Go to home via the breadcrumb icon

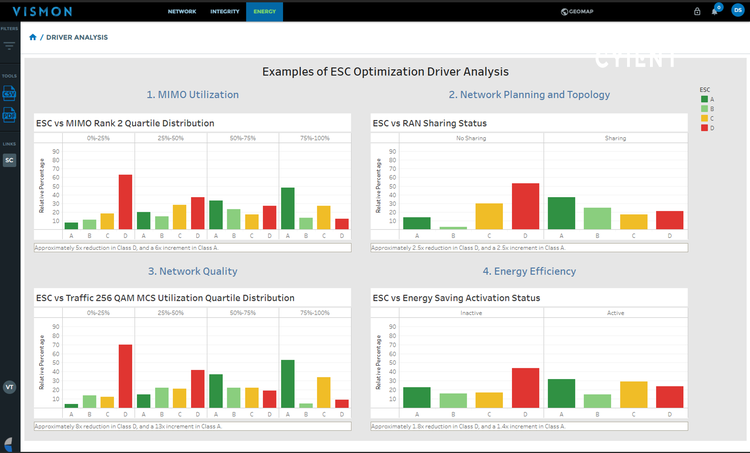(x=33, y=37)
